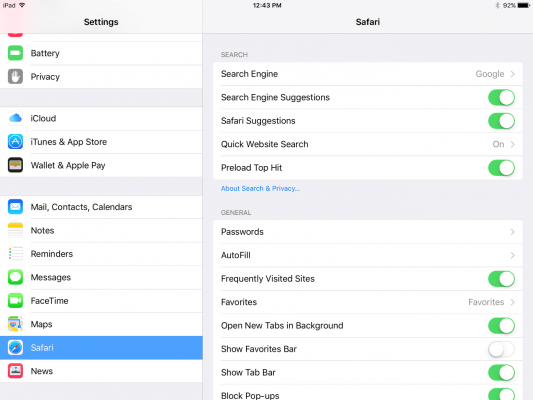Tap the Mail envelope icon

coord(15,207)
